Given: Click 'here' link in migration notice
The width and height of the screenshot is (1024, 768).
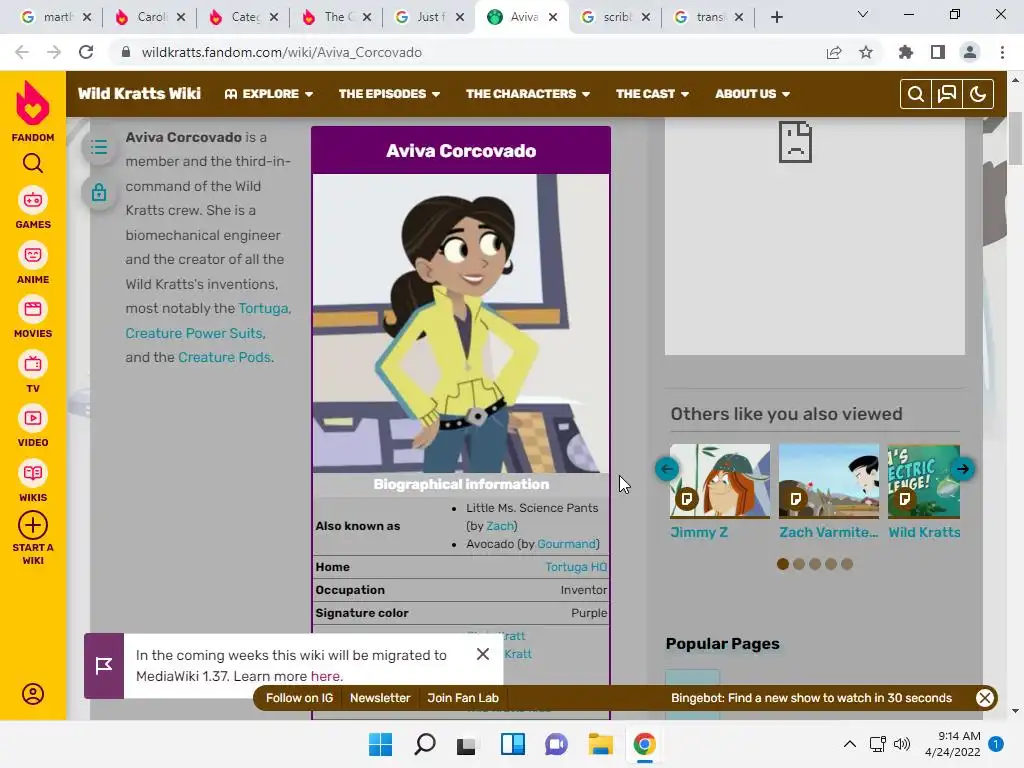Looking at the screenshot, I should click(325, 676).
